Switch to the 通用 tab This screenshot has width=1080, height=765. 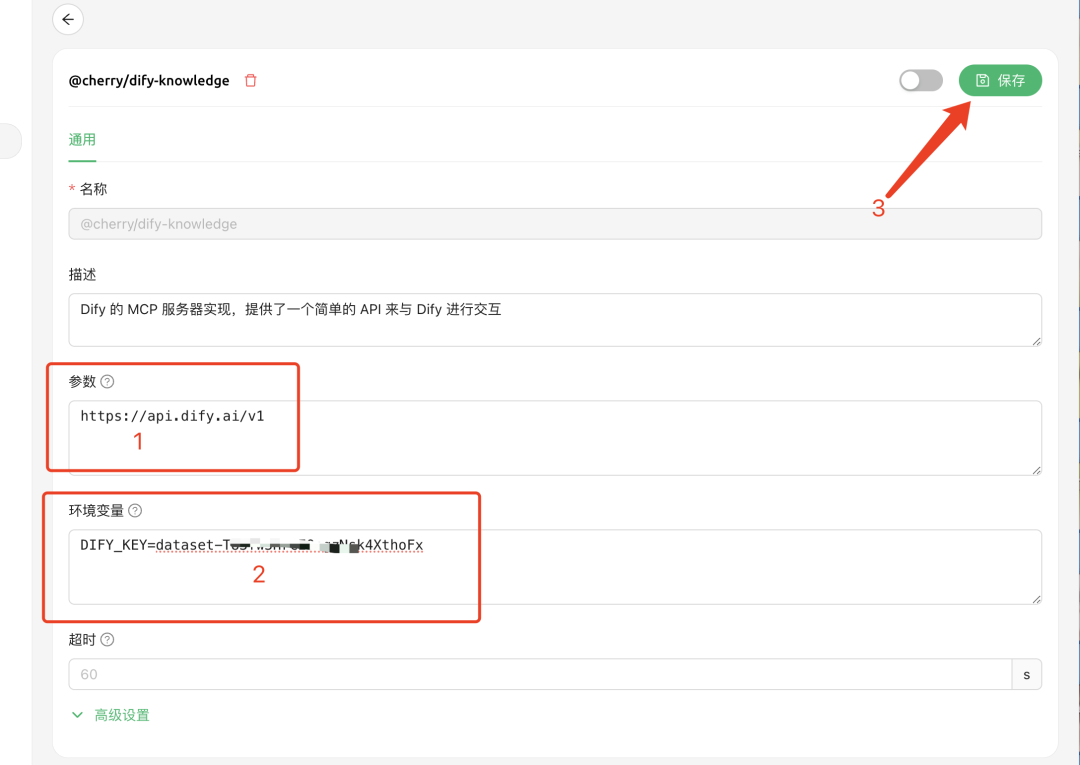tap(82, 140)
